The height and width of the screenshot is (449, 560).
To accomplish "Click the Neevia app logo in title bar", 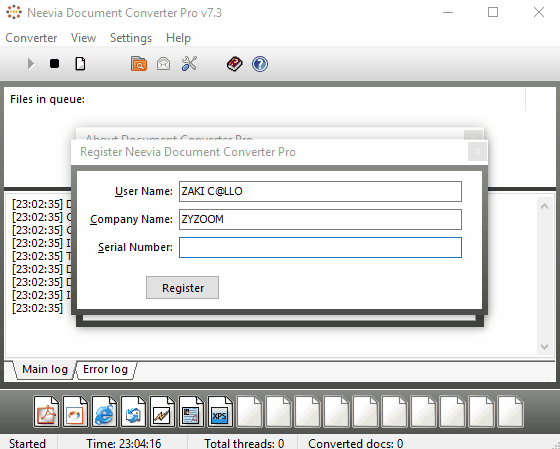I will tap(14, 12).
